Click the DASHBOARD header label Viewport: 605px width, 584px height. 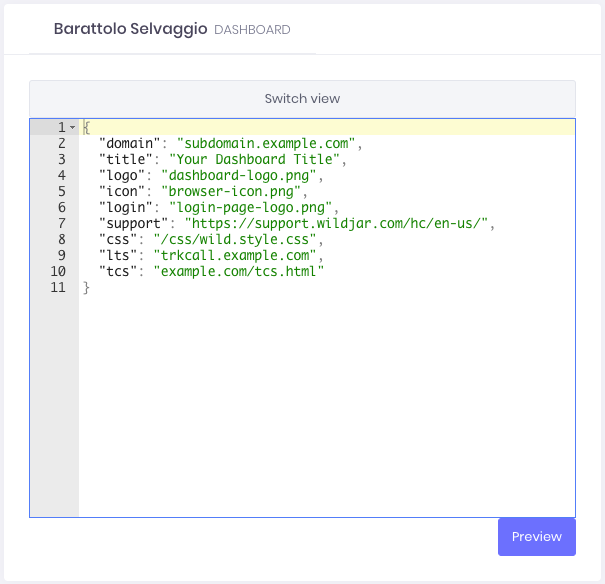pos(252,30)
